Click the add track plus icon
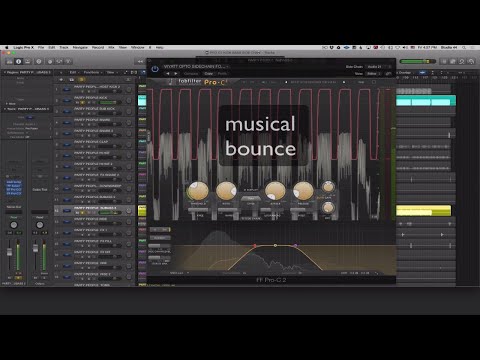The width and height of the screenshot is (480, 360). [61, 80]
